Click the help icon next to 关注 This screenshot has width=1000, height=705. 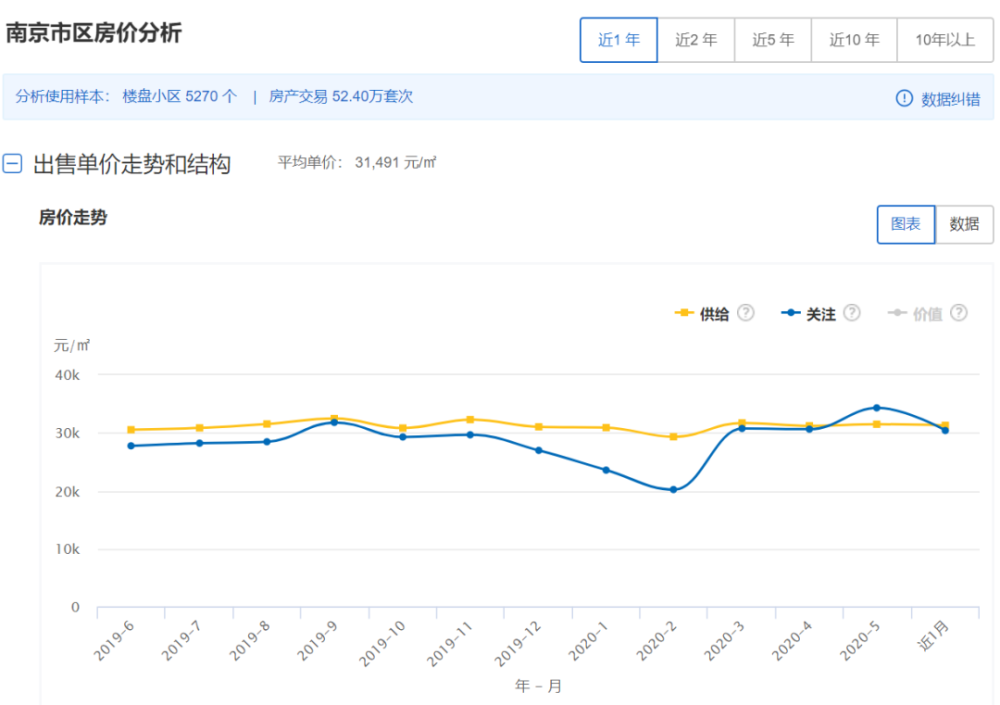click(852, 313)
